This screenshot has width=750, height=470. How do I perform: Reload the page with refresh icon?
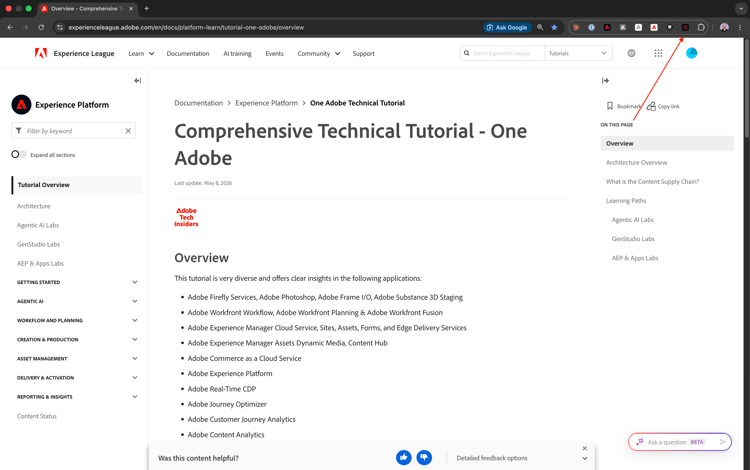[x=41, y=27]
